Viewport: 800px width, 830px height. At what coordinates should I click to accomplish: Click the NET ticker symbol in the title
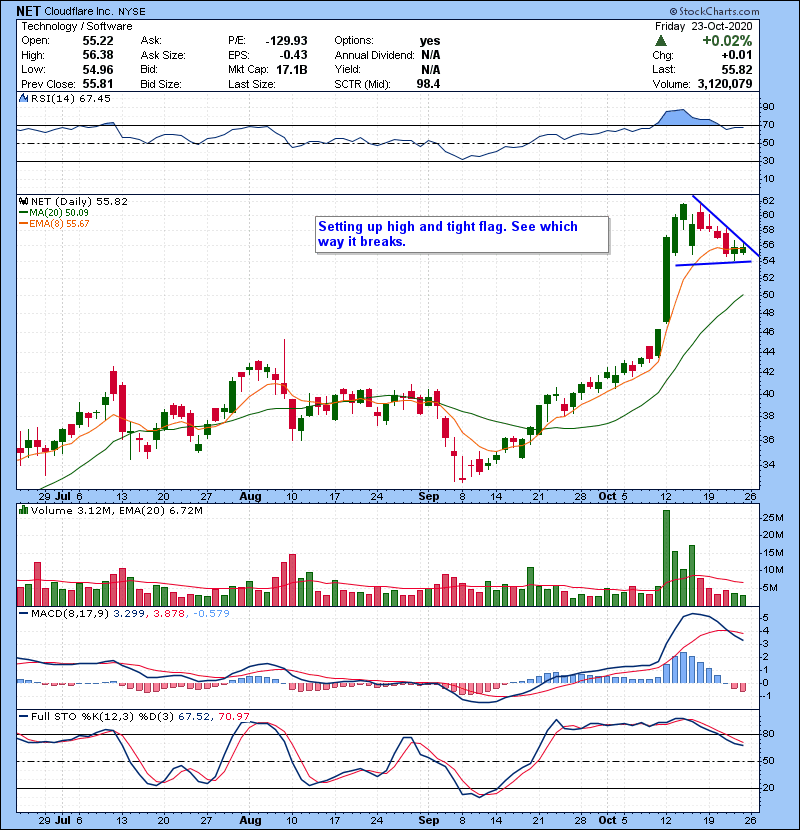point(28,11)
